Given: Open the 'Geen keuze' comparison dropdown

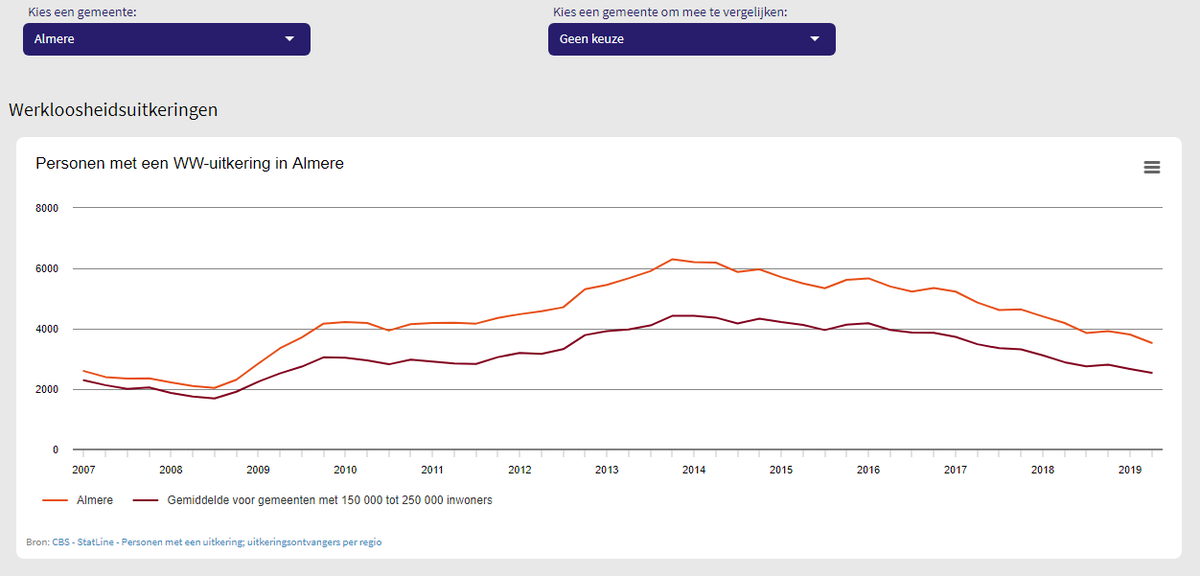Looking at the screenshot, I should coord(692,39).
